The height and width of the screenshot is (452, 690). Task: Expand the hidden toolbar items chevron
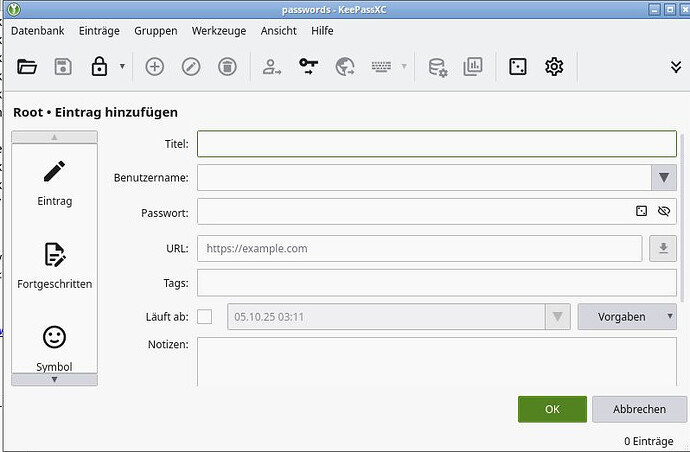pyautogui.click(x=676, y=67)
